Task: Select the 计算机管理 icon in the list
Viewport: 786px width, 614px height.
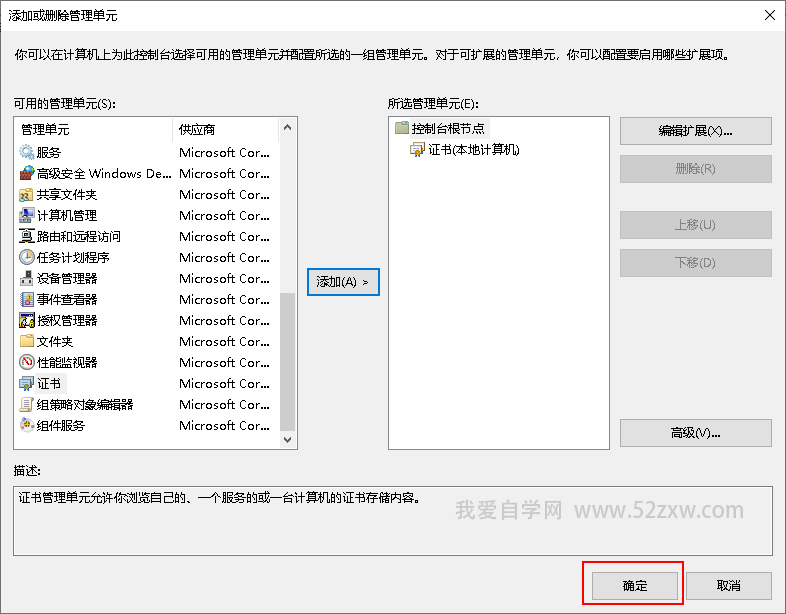Action: pyautogui.click(x=27, y=216)
